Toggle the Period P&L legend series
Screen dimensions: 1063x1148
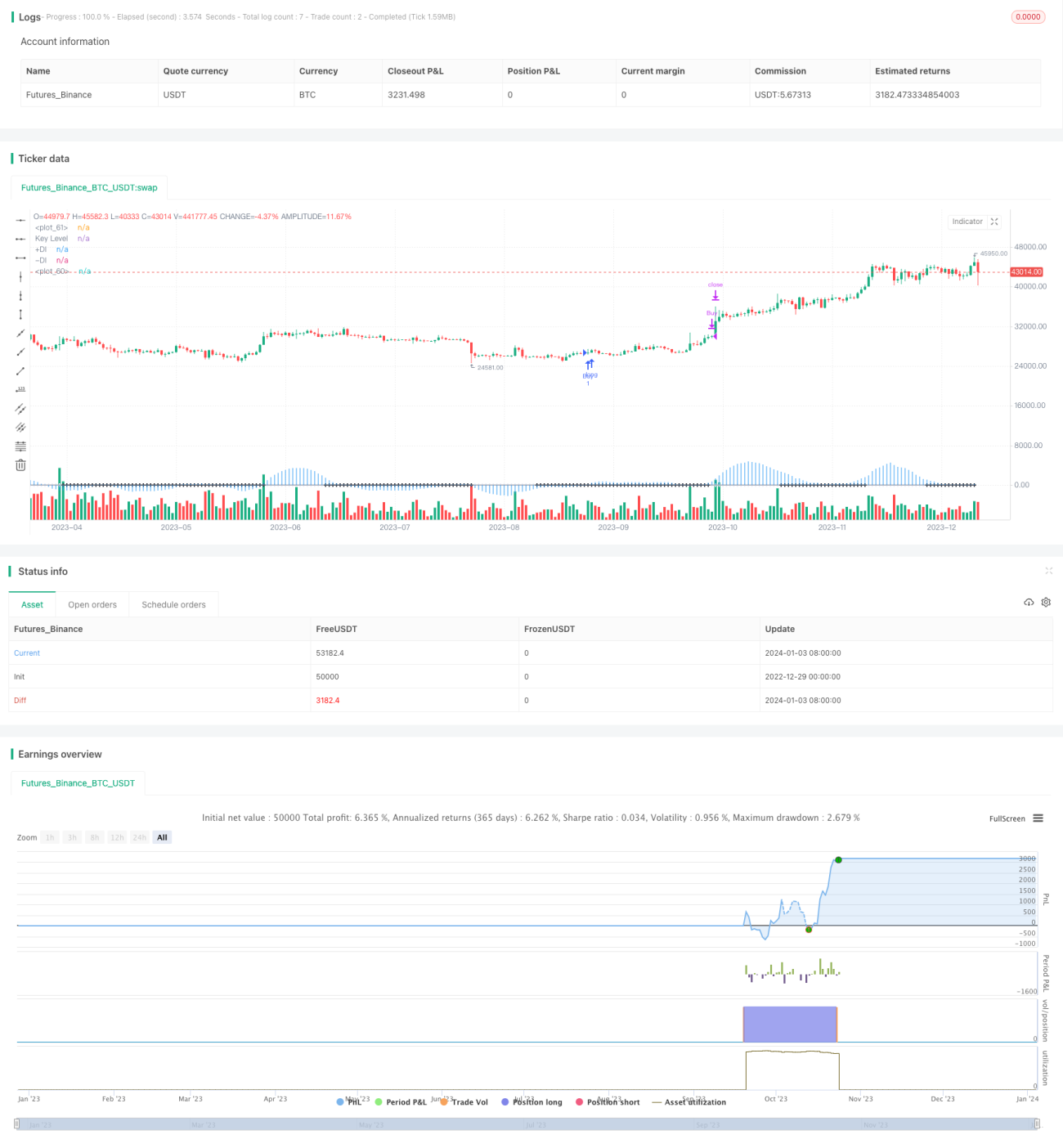[401, 1102]
